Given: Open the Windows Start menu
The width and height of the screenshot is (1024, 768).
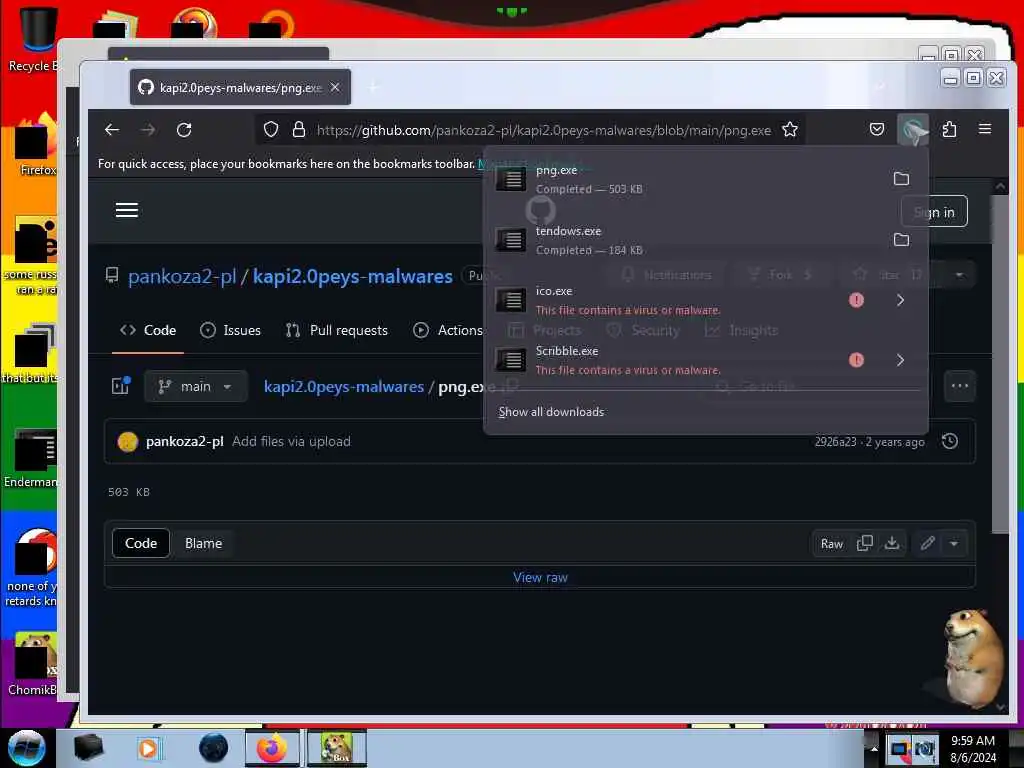Looking at the screenshot, I should click(x=26, y=748).
